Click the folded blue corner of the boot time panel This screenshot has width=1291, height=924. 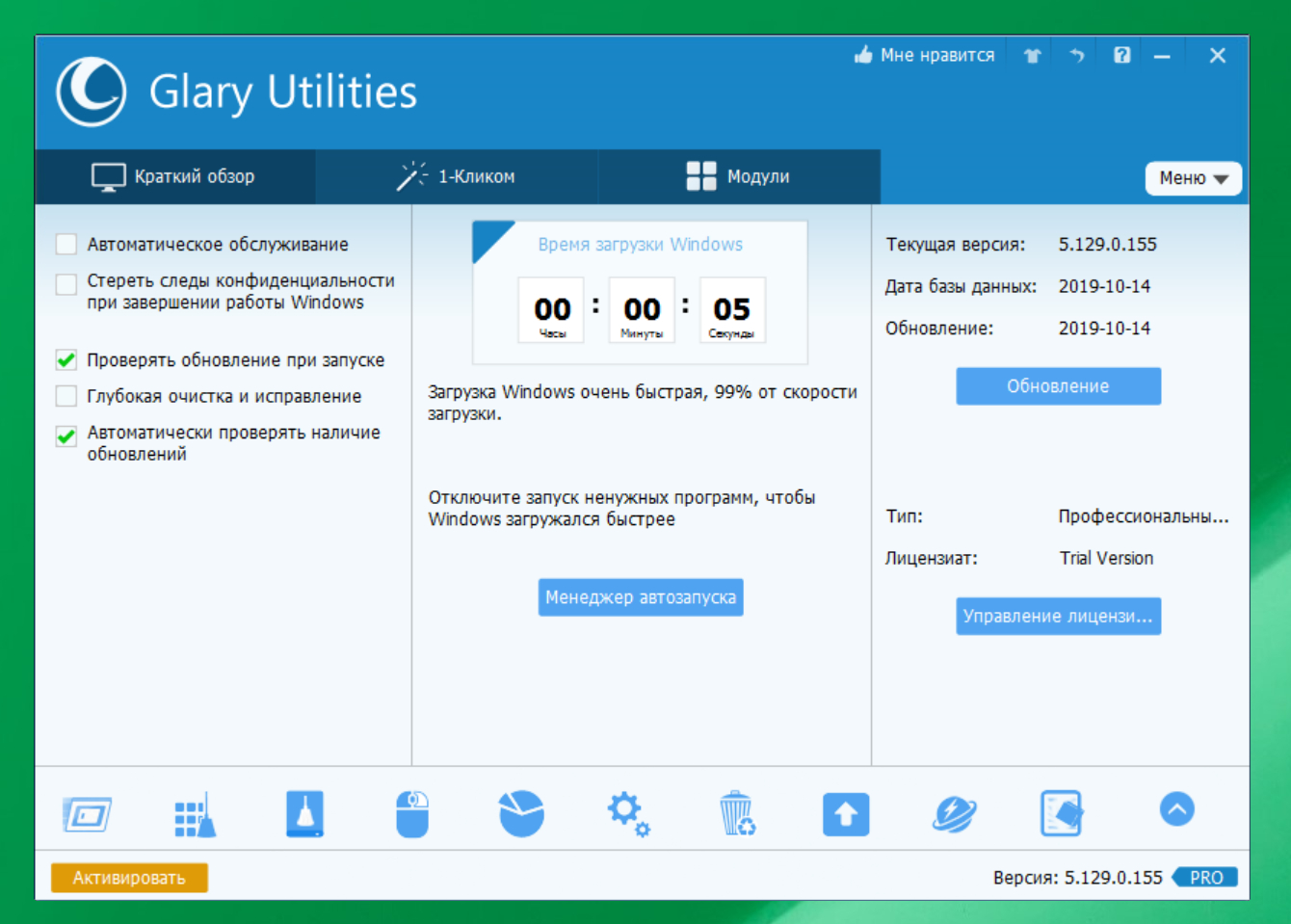tap(487, 237)
